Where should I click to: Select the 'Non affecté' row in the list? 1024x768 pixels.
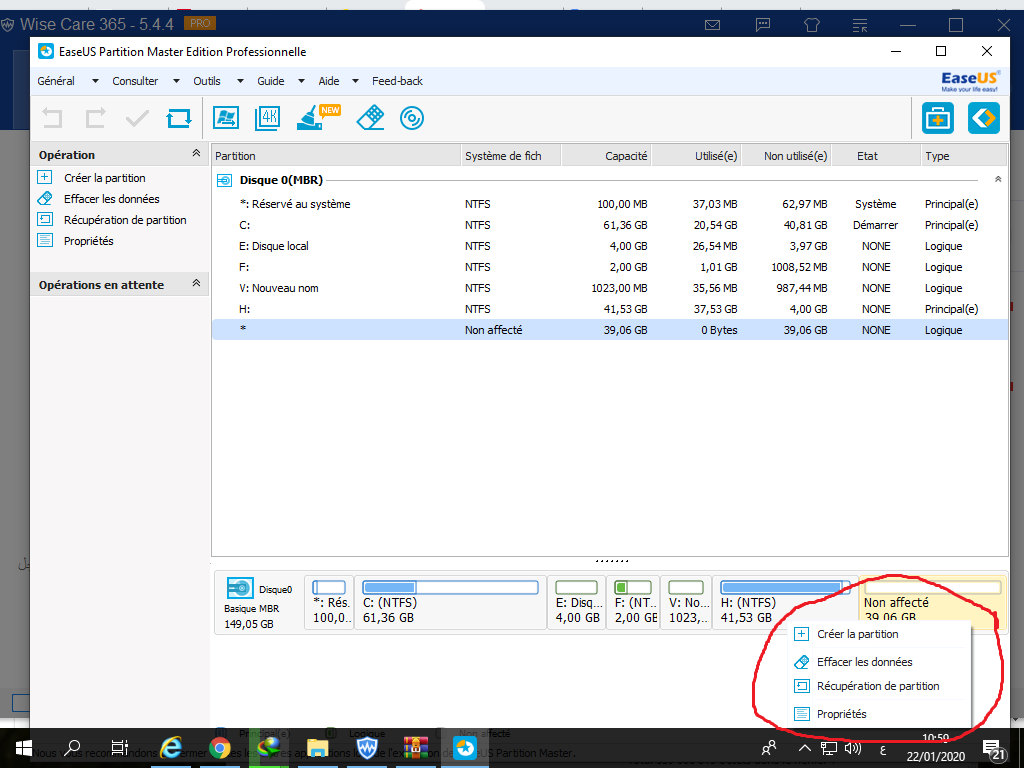[x=609, y=330]
